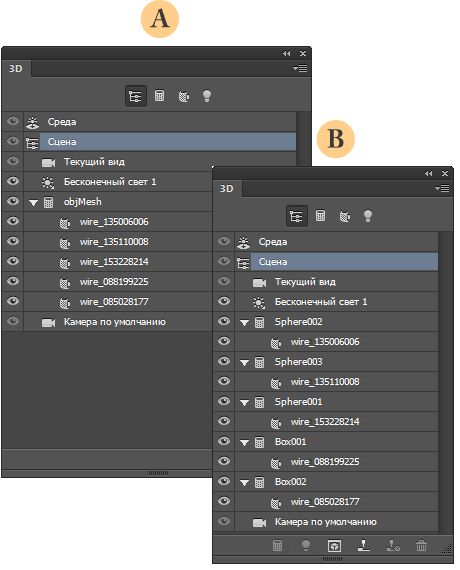
Task: Toggle visibility of Sphere002 in panel B
Action: pos(224,321)
